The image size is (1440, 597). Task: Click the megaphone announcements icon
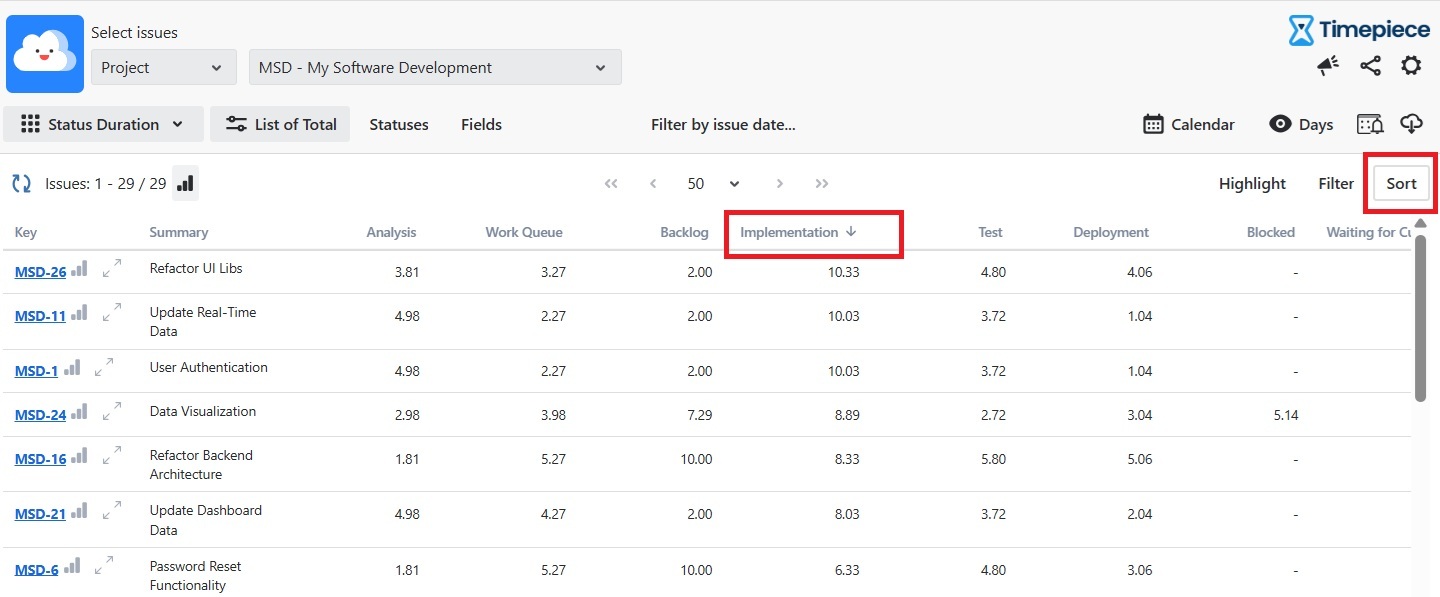coord(1328,66)
